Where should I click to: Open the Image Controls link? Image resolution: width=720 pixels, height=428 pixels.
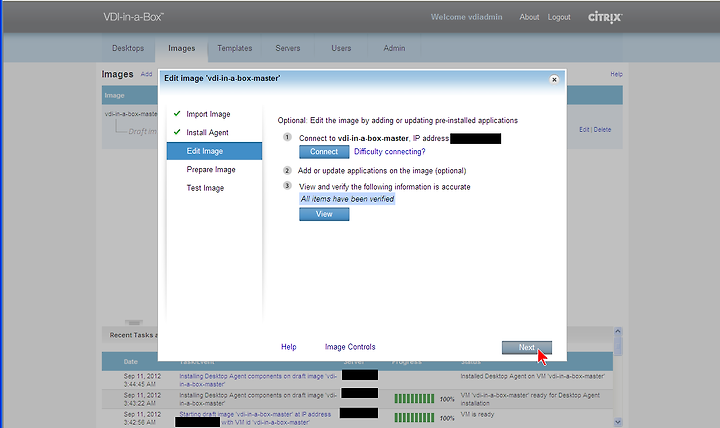coord(350,347)
